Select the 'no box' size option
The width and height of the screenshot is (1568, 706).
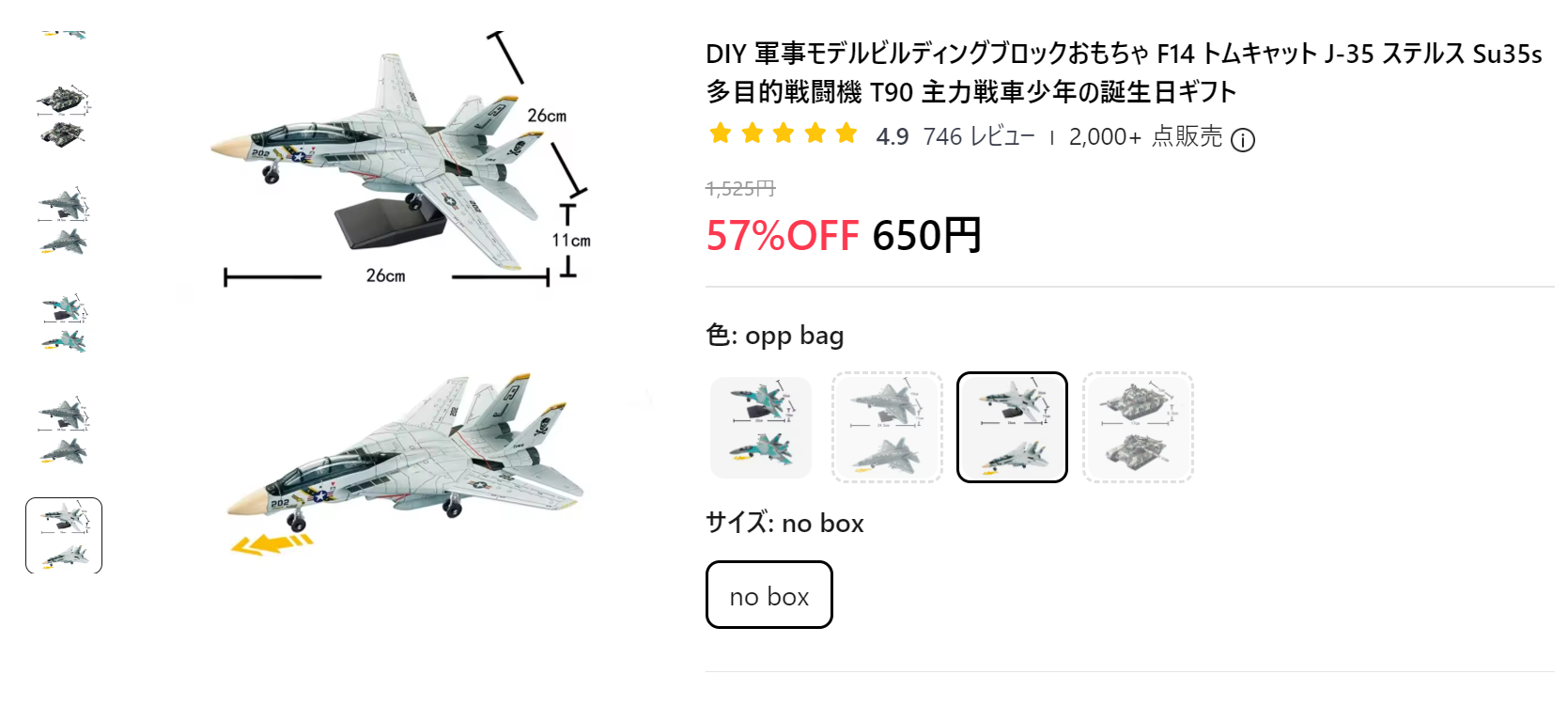point(769,595)
